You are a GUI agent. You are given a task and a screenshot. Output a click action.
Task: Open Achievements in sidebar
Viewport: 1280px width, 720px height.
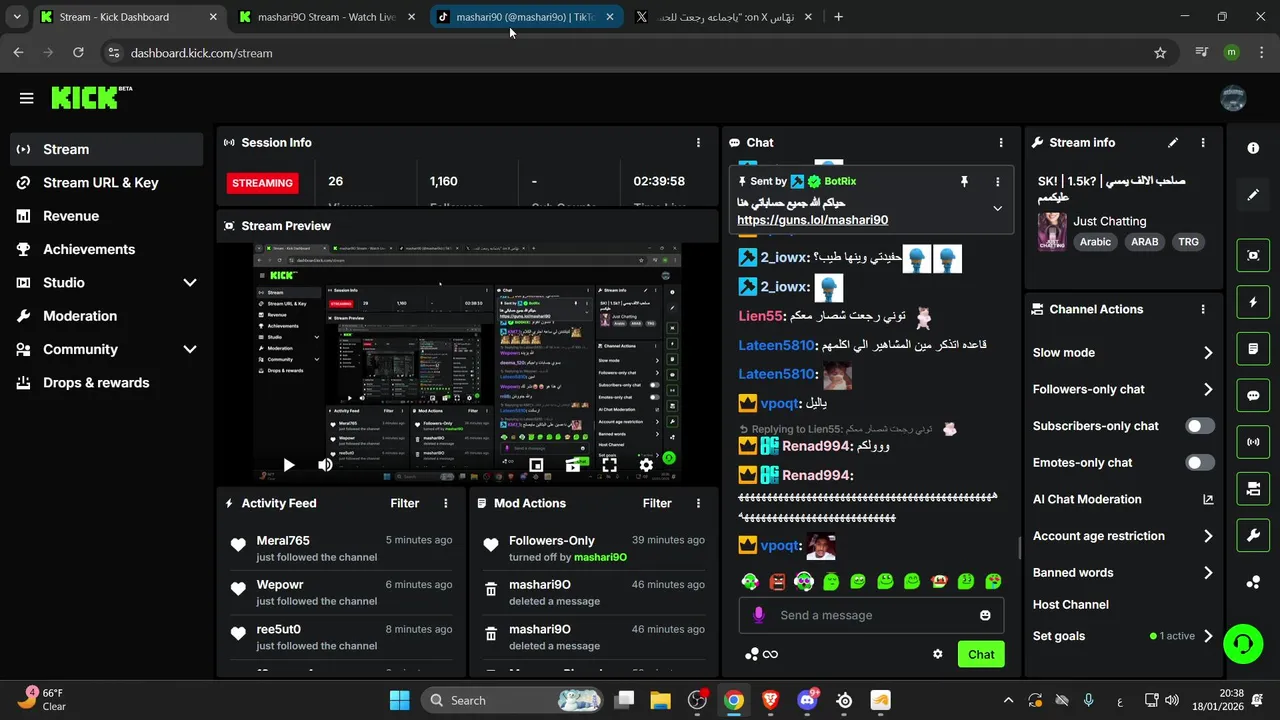[107, 249]
